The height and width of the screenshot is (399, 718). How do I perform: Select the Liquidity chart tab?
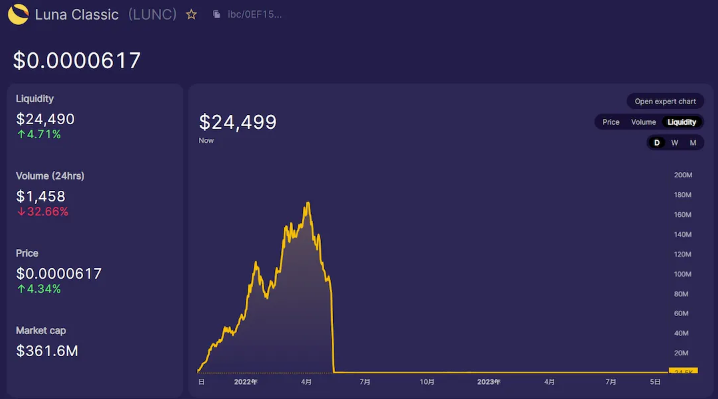[682, 122]
